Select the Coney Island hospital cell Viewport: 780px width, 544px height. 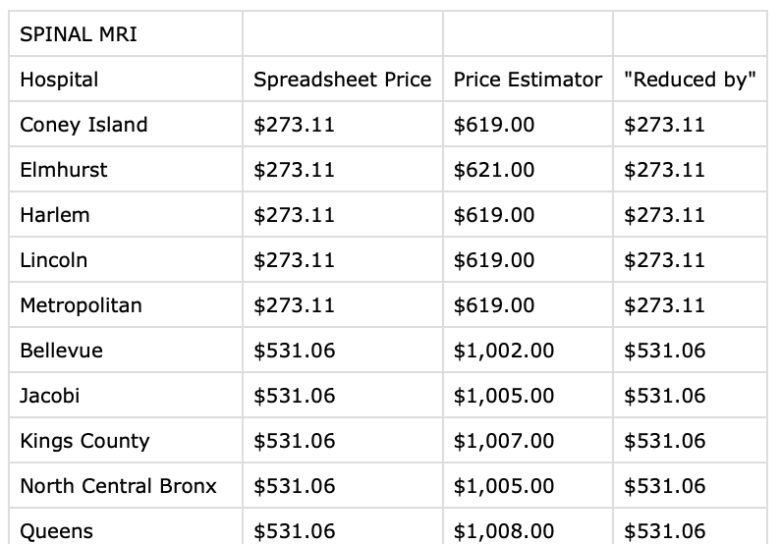point(126,124)
